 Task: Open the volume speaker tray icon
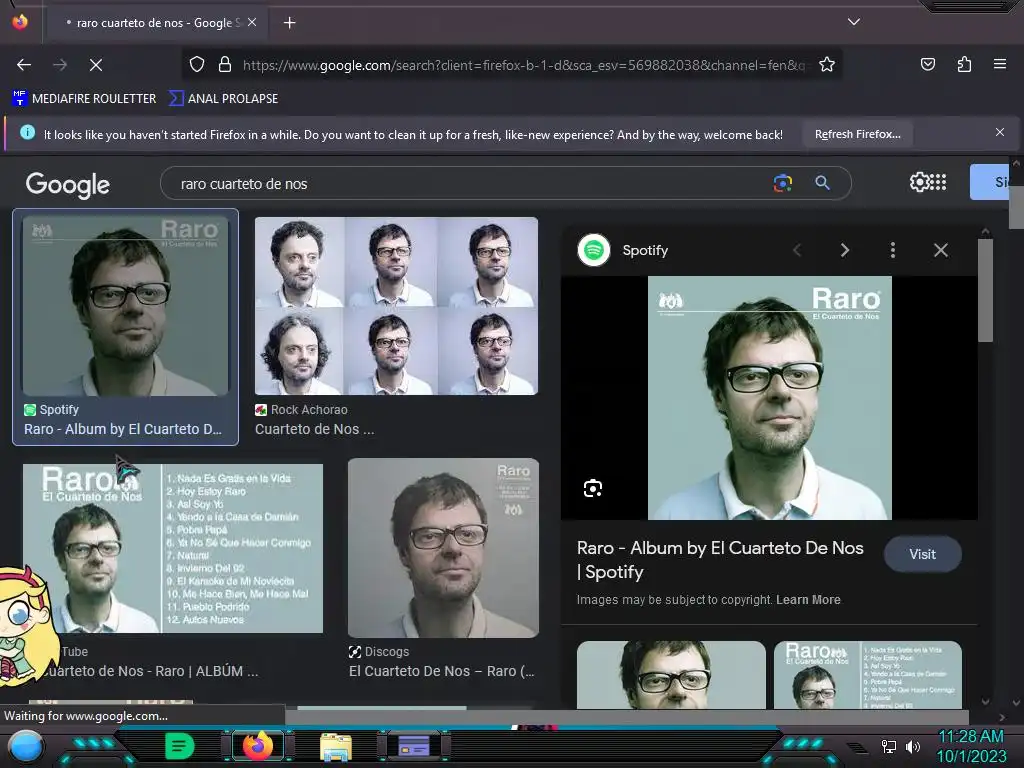pyautogui.click(x=913, y=746)
